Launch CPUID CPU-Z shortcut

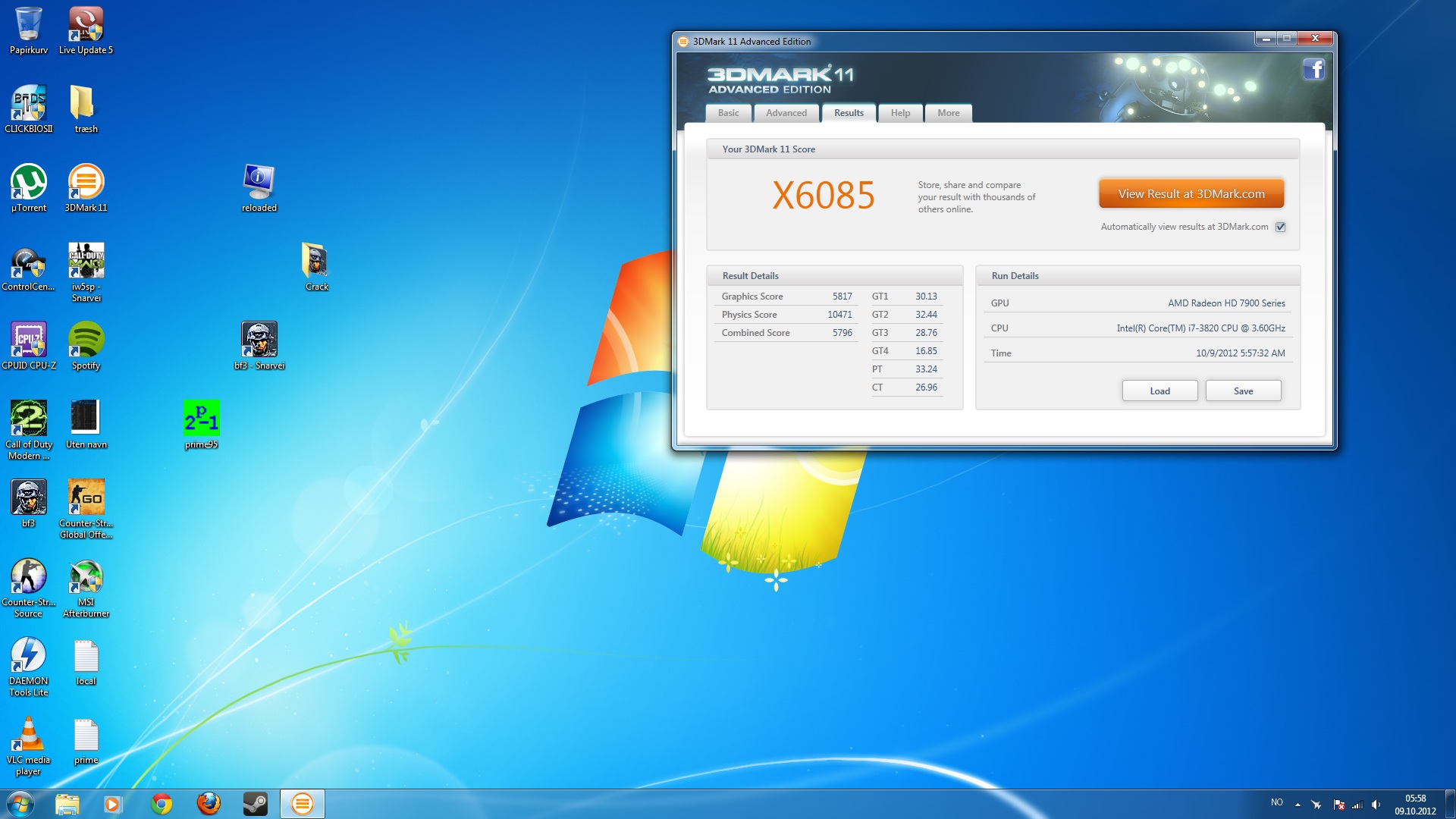(28, 346)
